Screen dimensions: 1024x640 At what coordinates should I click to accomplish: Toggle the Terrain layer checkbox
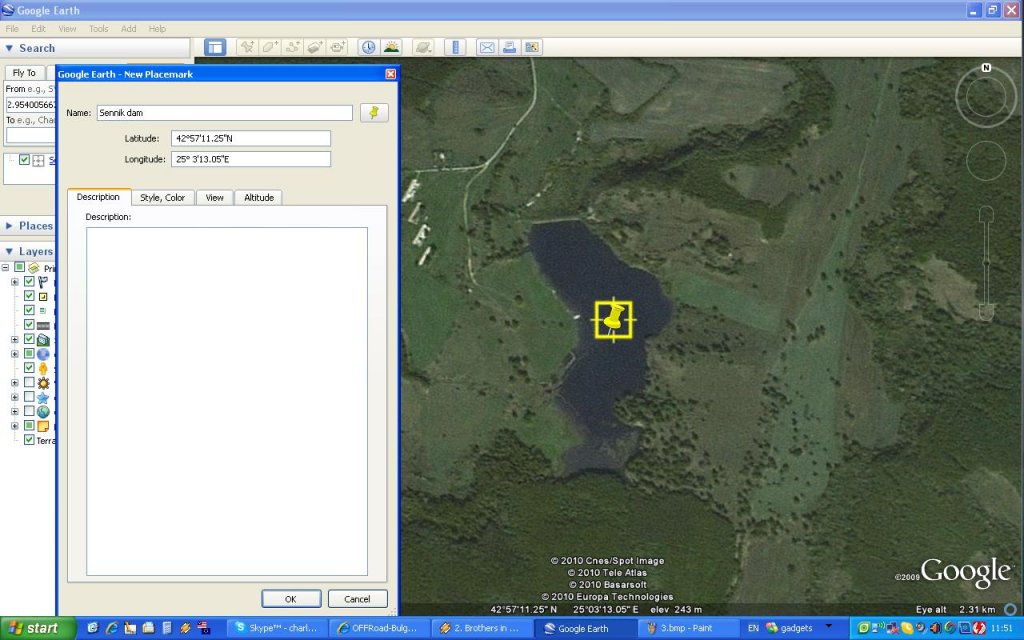(x=29, y=440)
